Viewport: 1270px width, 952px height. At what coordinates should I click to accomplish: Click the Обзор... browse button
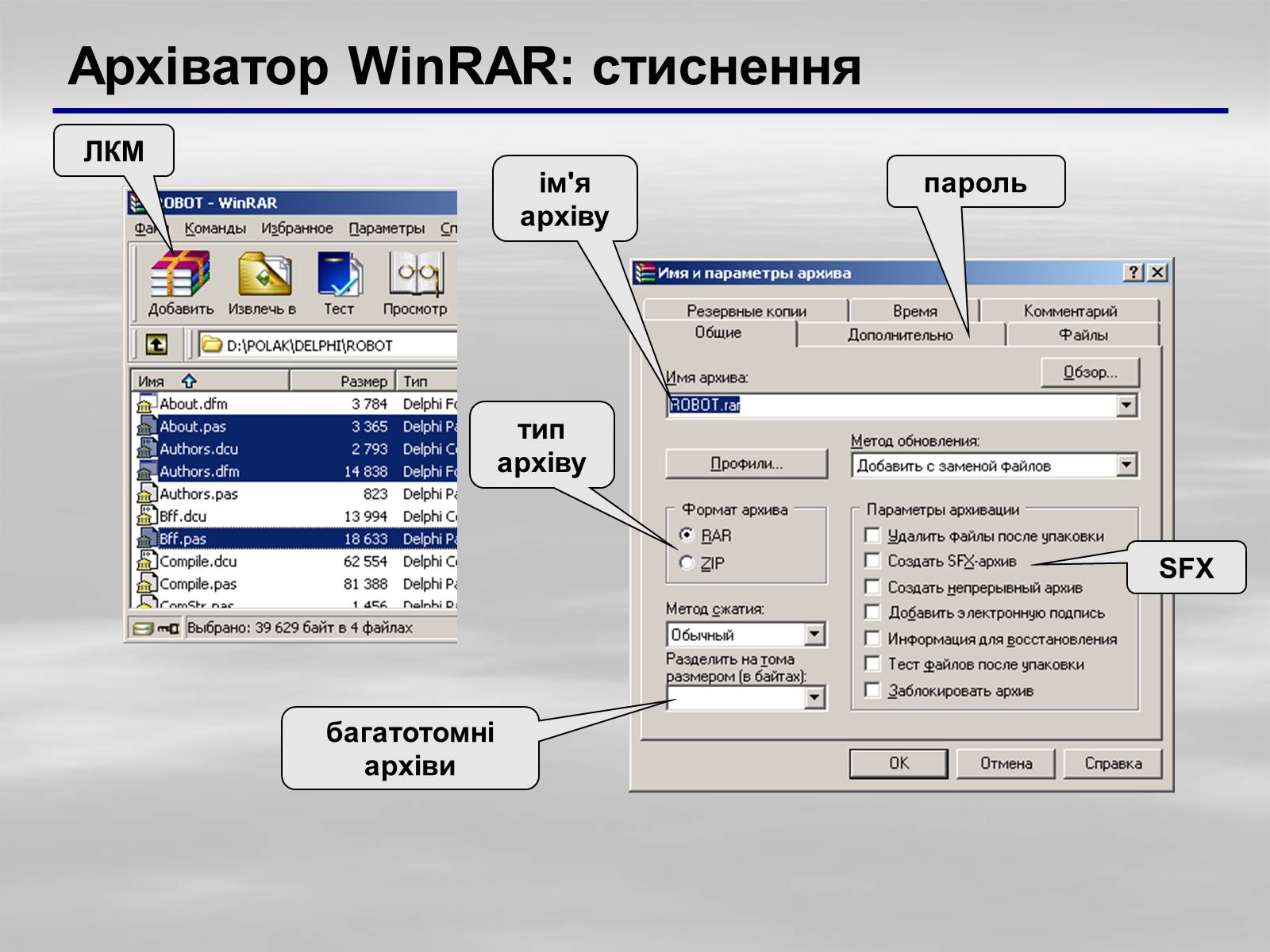pyautogui.click(x=1090, y=372)
